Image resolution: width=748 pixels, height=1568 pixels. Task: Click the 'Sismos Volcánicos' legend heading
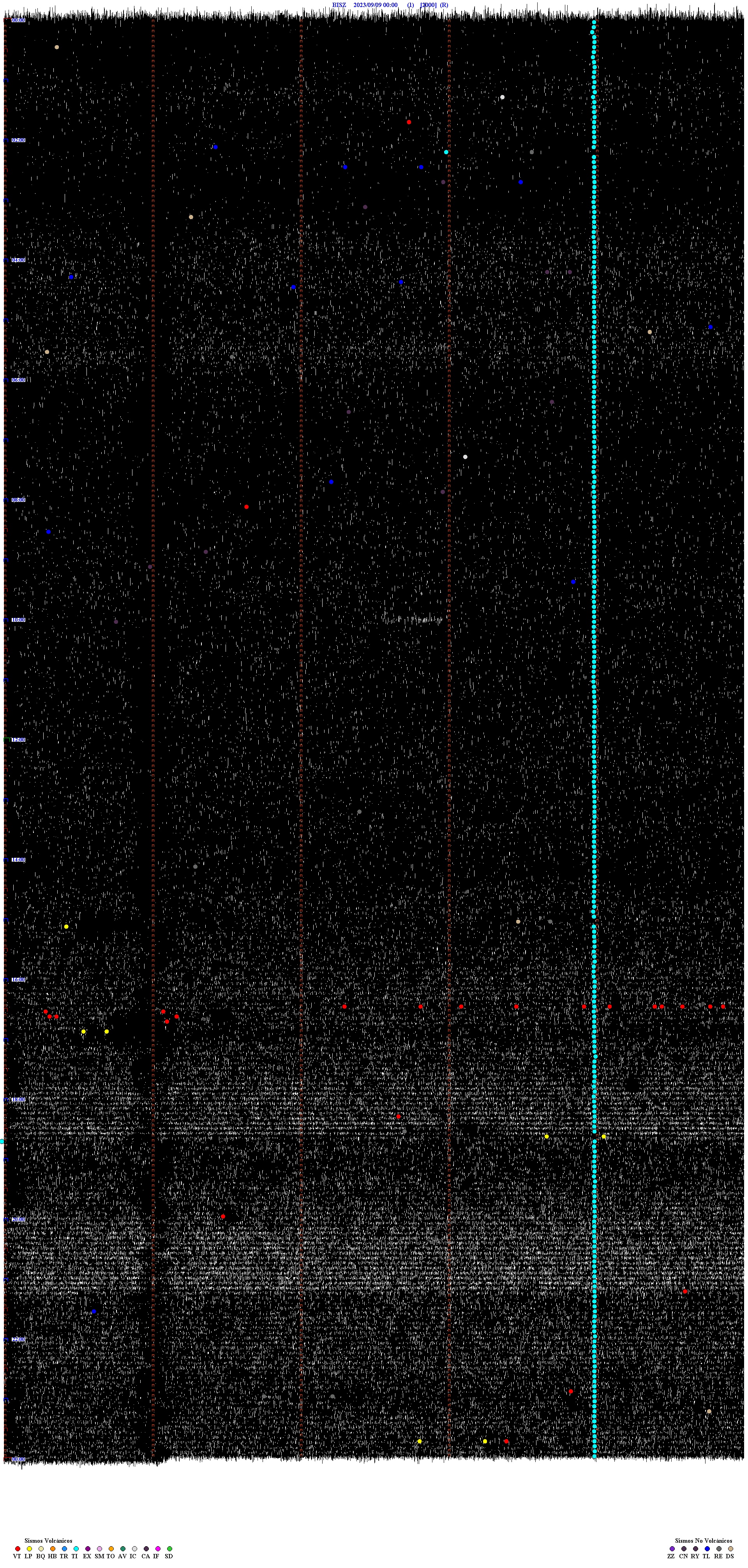point(48,1541)
